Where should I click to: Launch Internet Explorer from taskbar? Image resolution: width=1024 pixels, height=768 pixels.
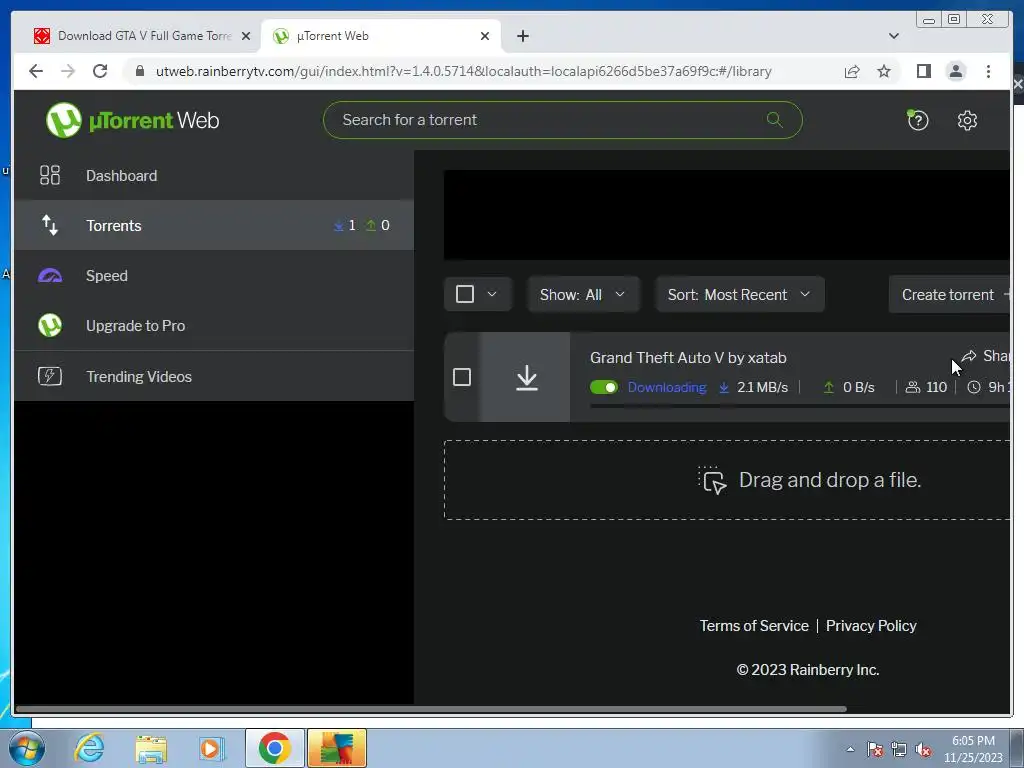point(89,748)
